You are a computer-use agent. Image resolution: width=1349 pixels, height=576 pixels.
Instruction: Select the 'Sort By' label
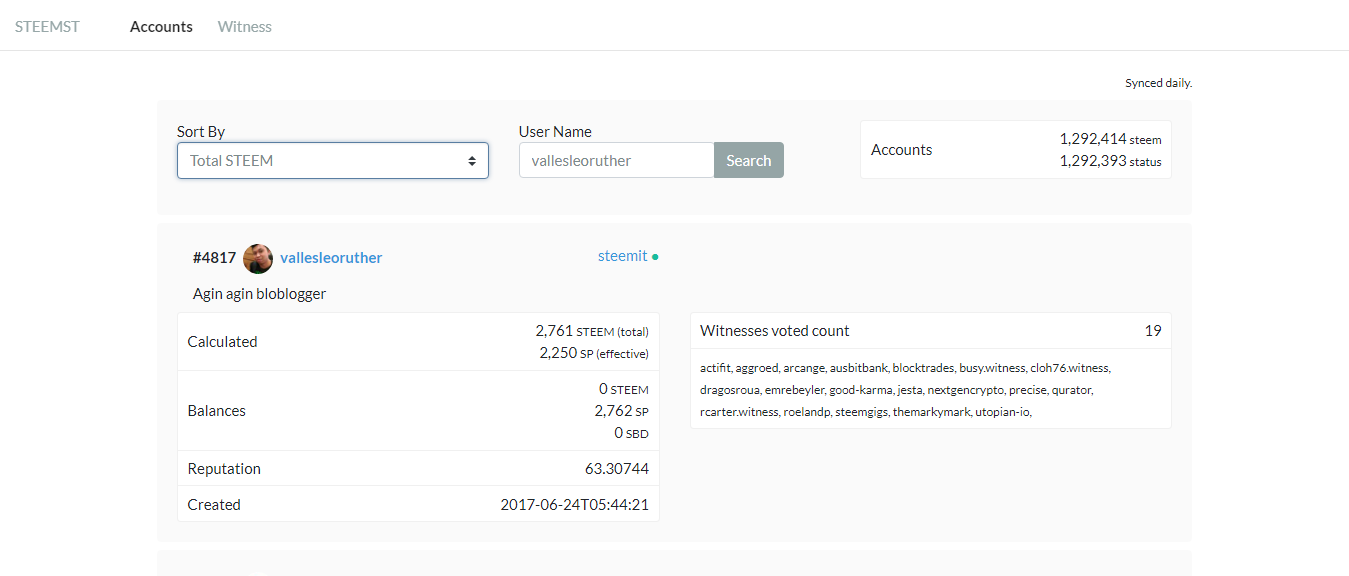point(201,132)
